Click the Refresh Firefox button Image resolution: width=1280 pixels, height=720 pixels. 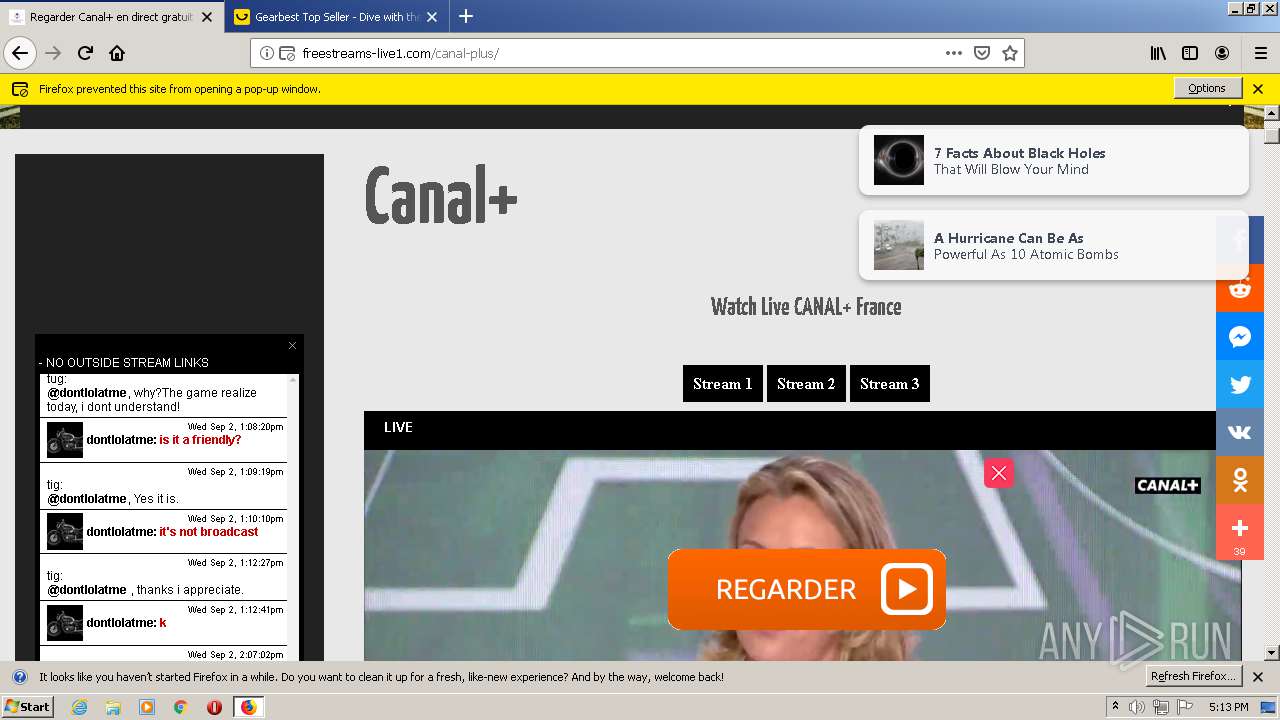[1194, 676]
